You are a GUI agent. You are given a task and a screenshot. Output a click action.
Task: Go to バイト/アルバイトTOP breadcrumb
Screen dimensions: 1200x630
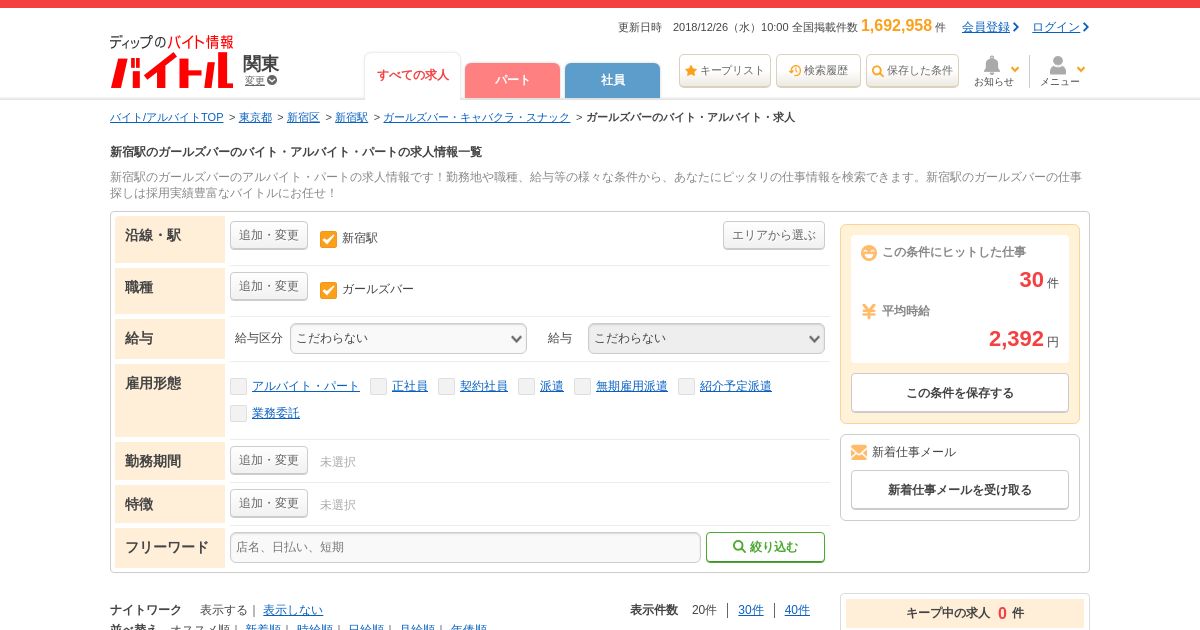coord(167,117)
